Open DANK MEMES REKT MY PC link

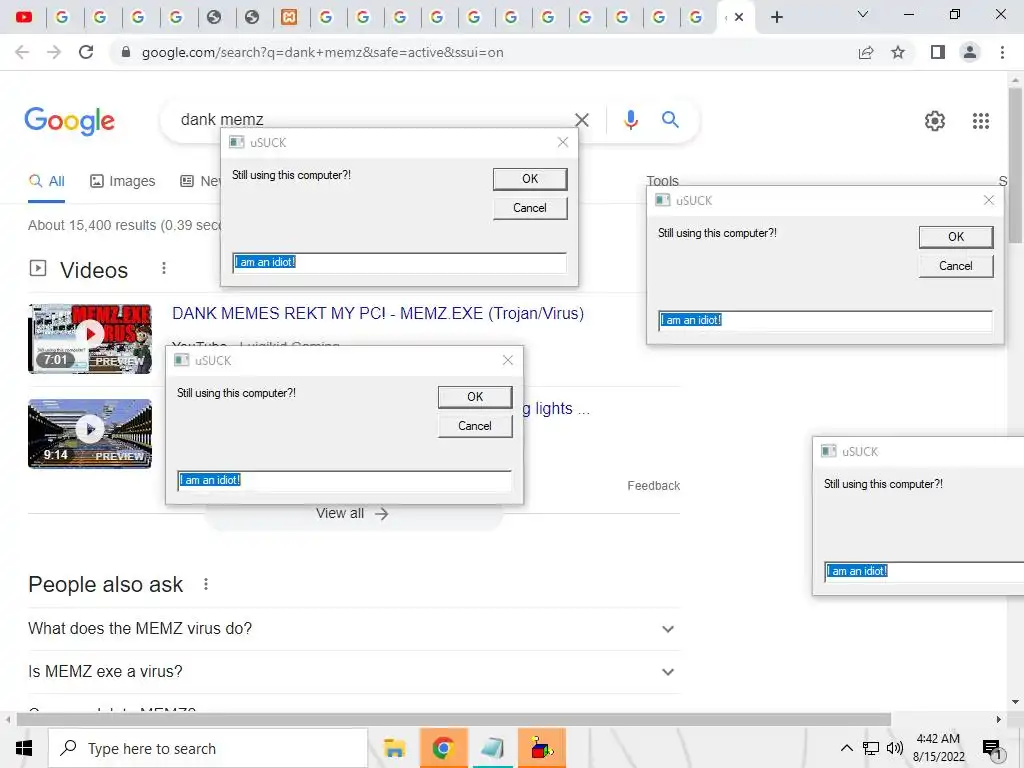(377, 313)
